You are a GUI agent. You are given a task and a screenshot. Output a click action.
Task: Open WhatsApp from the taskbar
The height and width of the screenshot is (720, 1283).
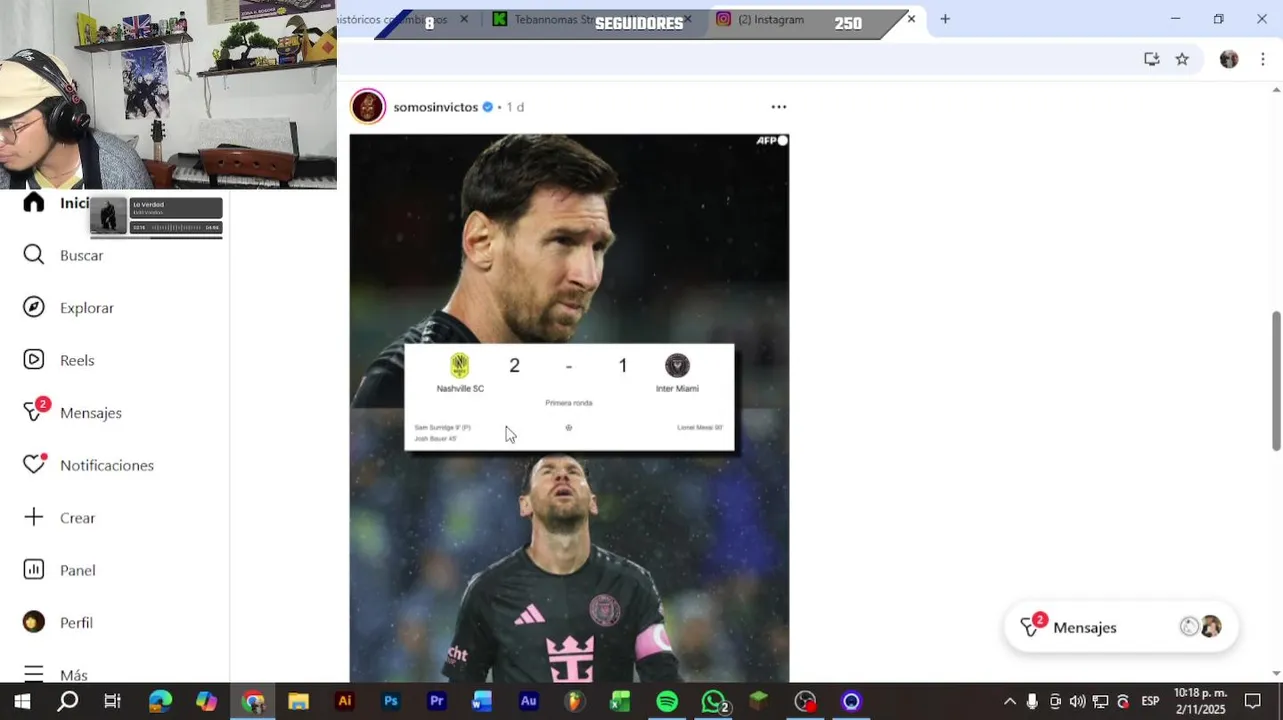pos(714,702)
